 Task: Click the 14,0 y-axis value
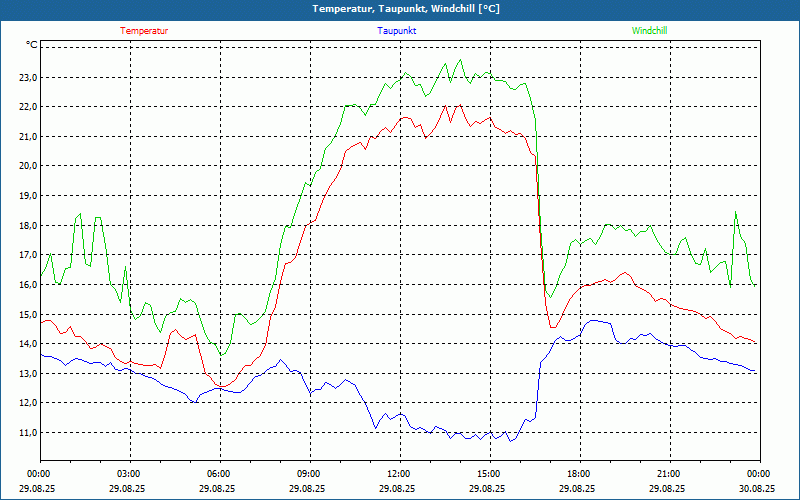coord(29,344)
